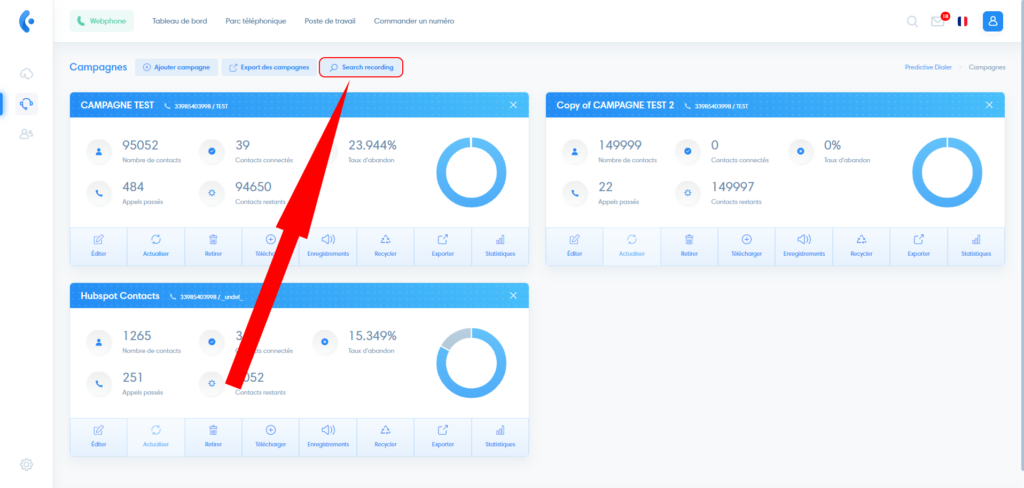Click Télécharger in Copy of CAMPAGNE TEST 2
This screenshot has height=488, width=1024.
point(747,245)
